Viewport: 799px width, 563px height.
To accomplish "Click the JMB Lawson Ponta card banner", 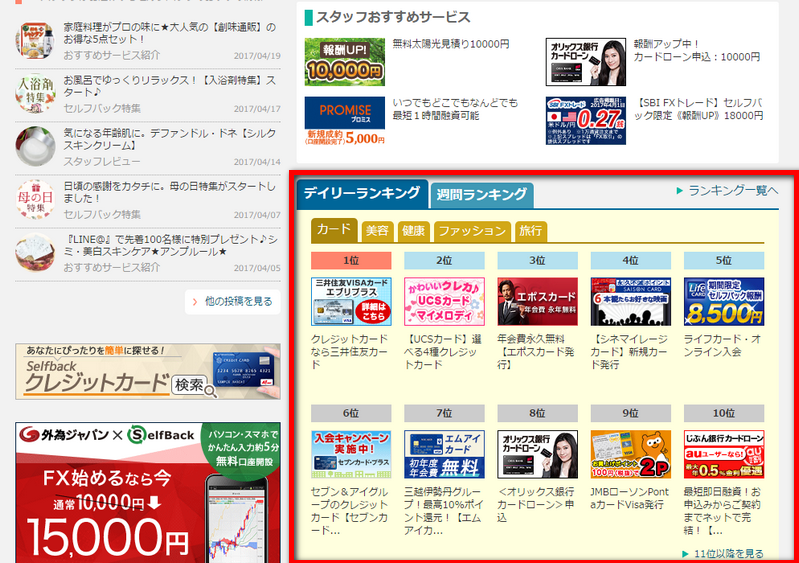I will point(630,454).
